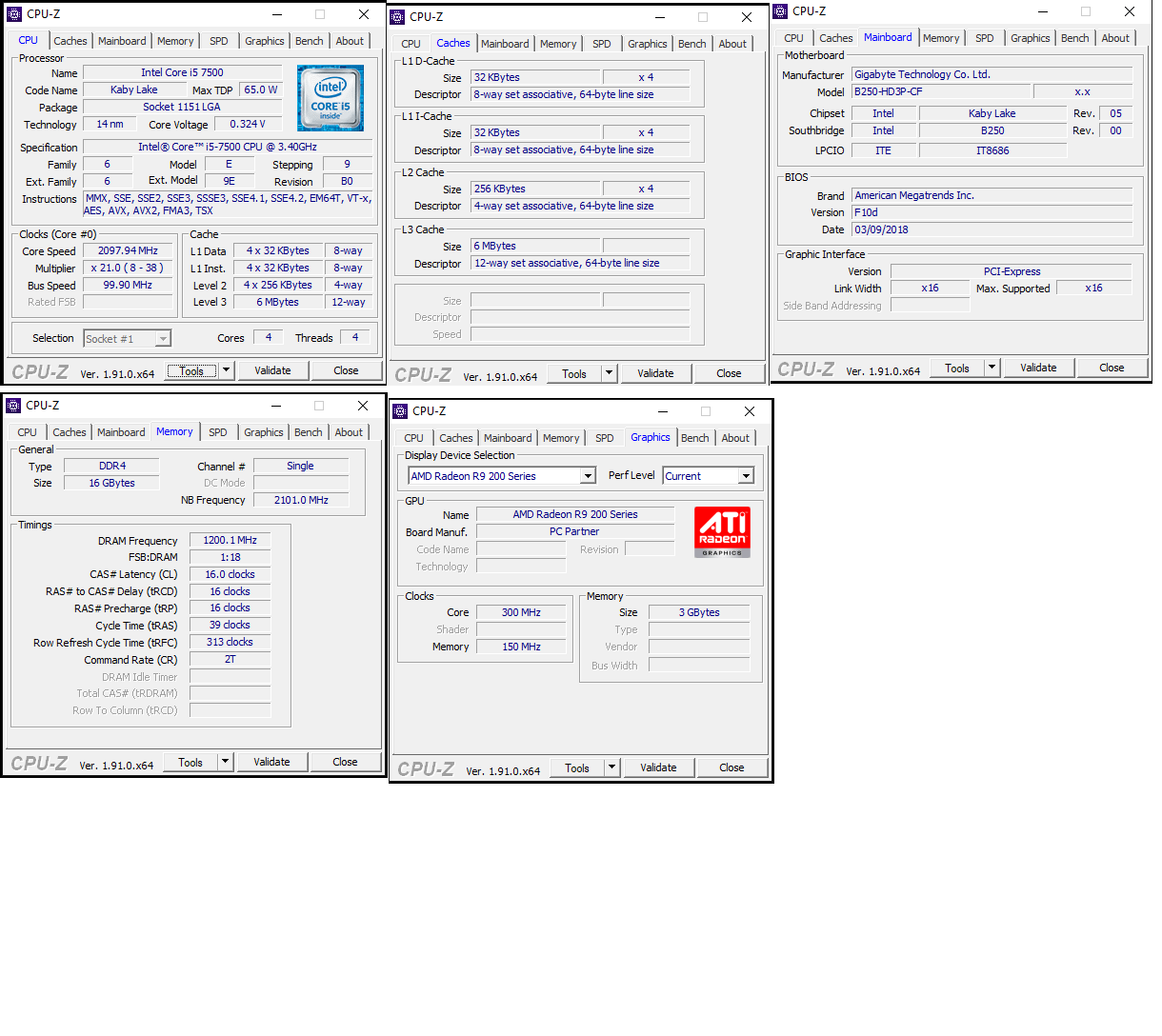Open SPD tab in Caches window
Image resolution: width=1162 pixels, height=1036 pixels.
[x=602, y=44]
